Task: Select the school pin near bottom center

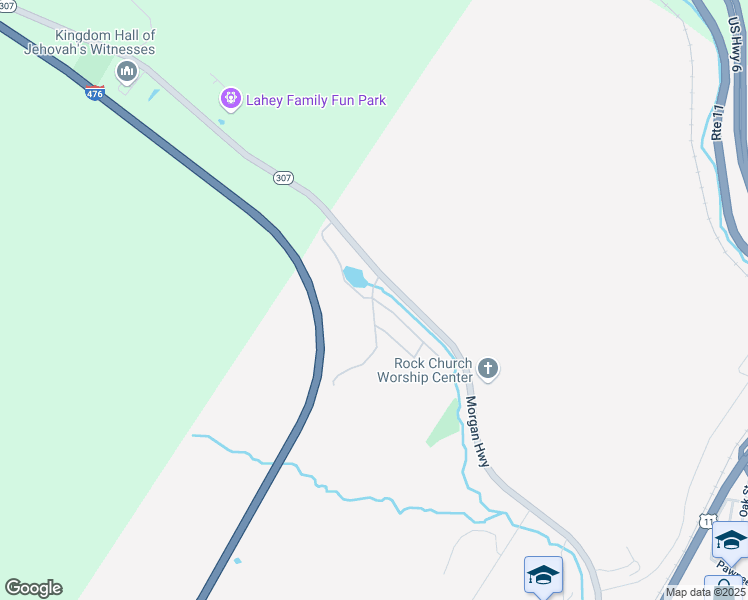Action: point(543,577)
